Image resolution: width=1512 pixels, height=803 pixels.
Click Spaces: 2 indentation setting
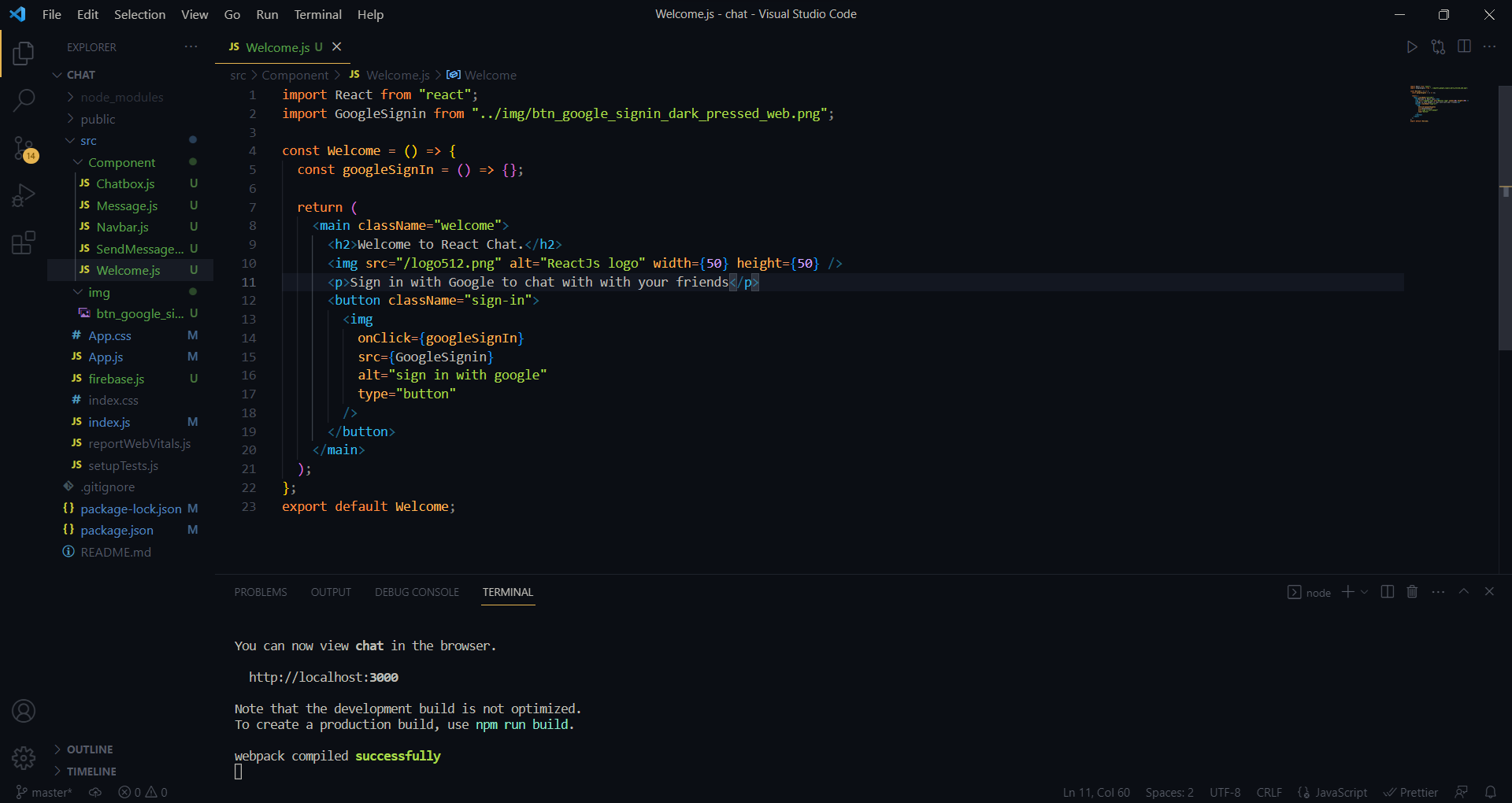tap(1169, 793)
